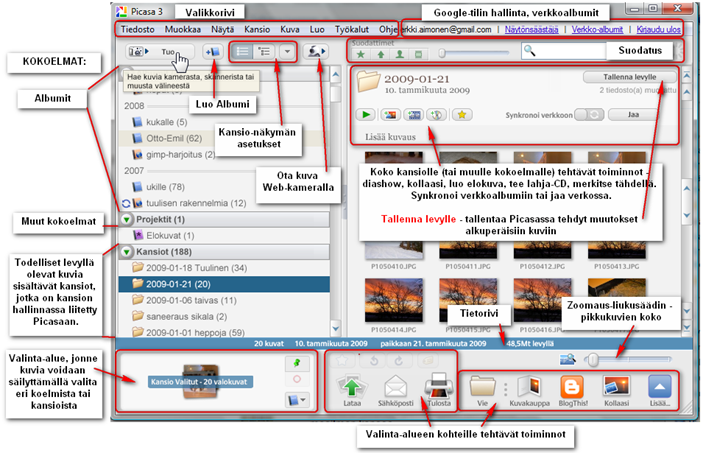The image size is (717, 453).
Task: Filter to show starred photos only
Action: (x=361, y=54)
